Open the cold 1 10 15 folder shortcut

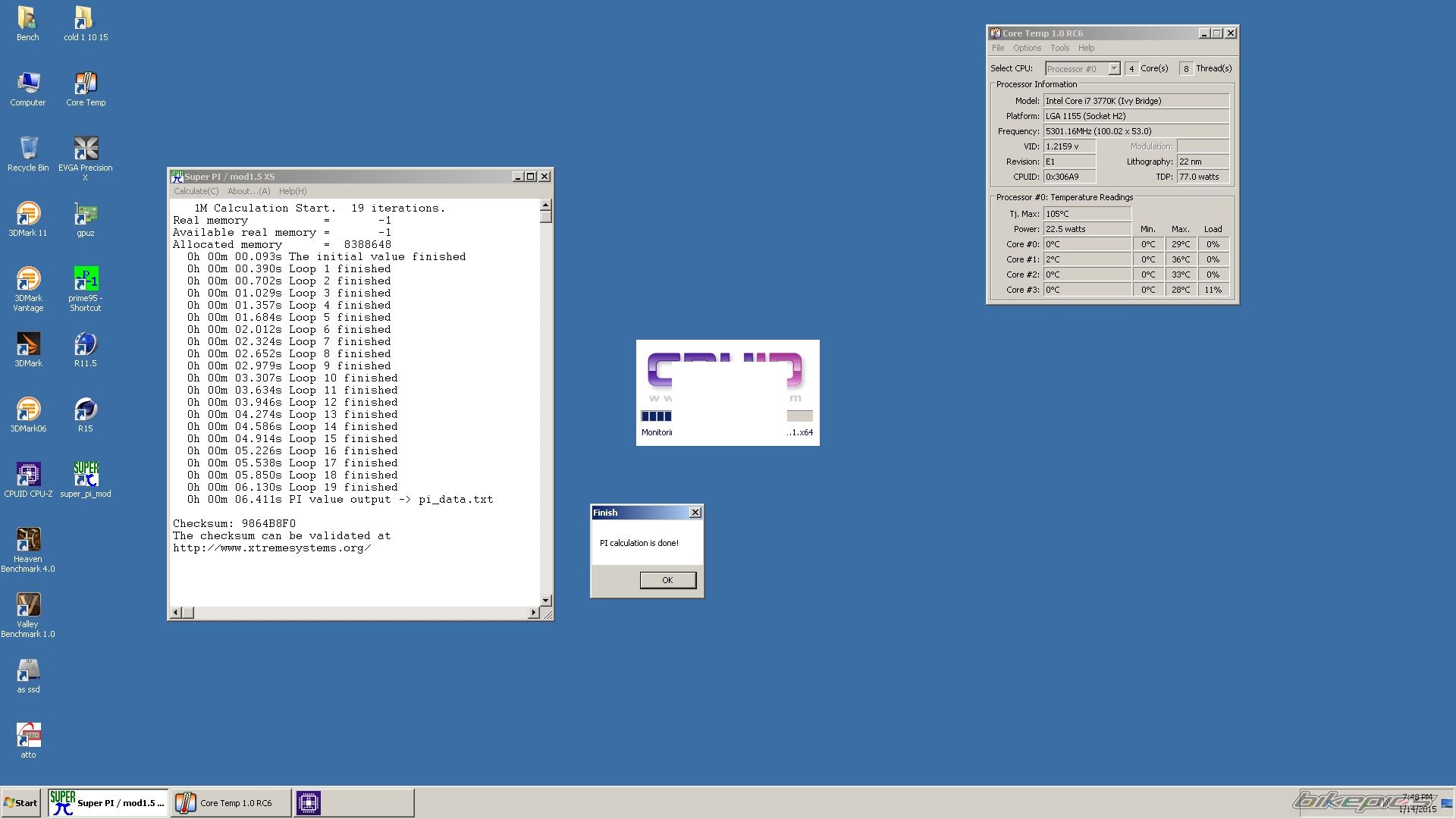(x=85, y=24)
